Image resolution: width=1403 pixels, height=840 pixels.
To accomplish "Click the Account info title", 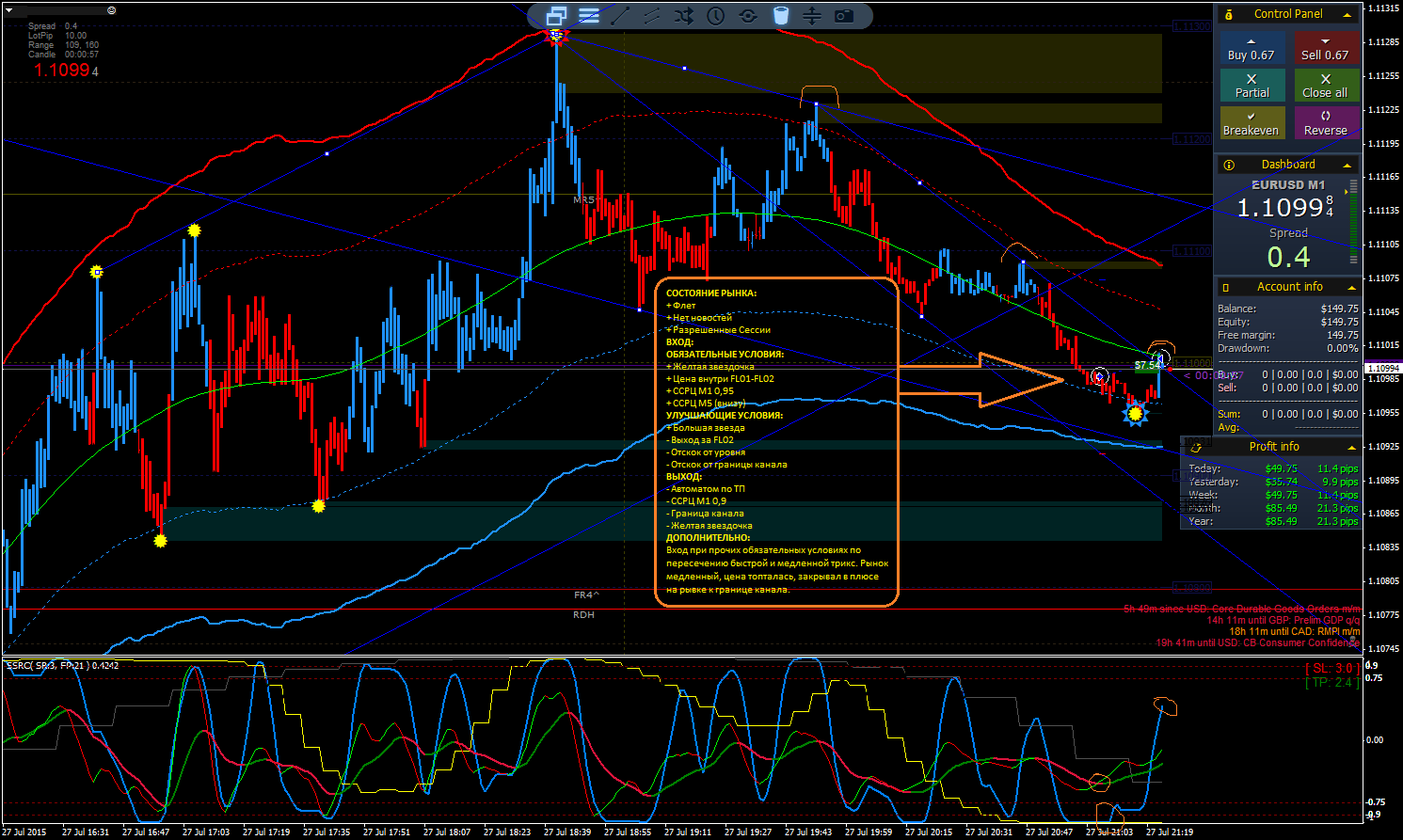I will click(x=1290, y=287).
